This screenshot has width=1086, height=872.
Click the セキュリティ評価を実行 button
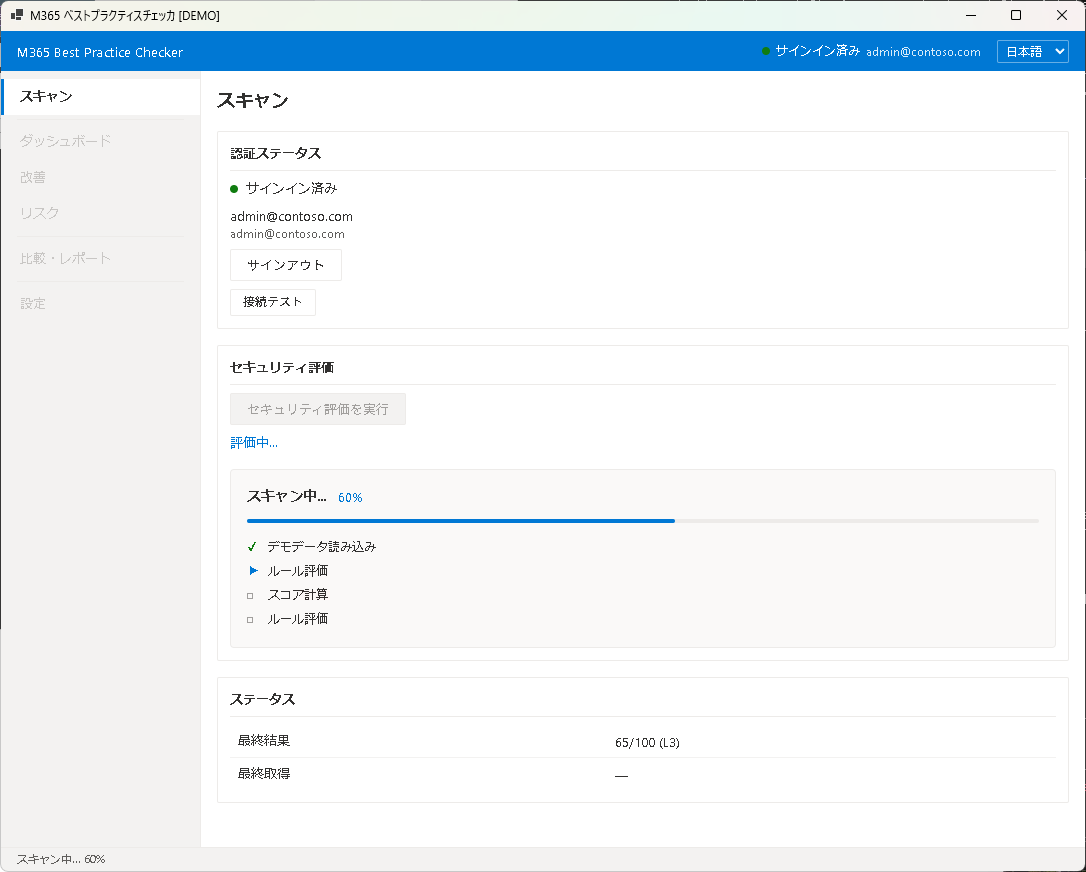pyautogui.click(x=318, y=409)
